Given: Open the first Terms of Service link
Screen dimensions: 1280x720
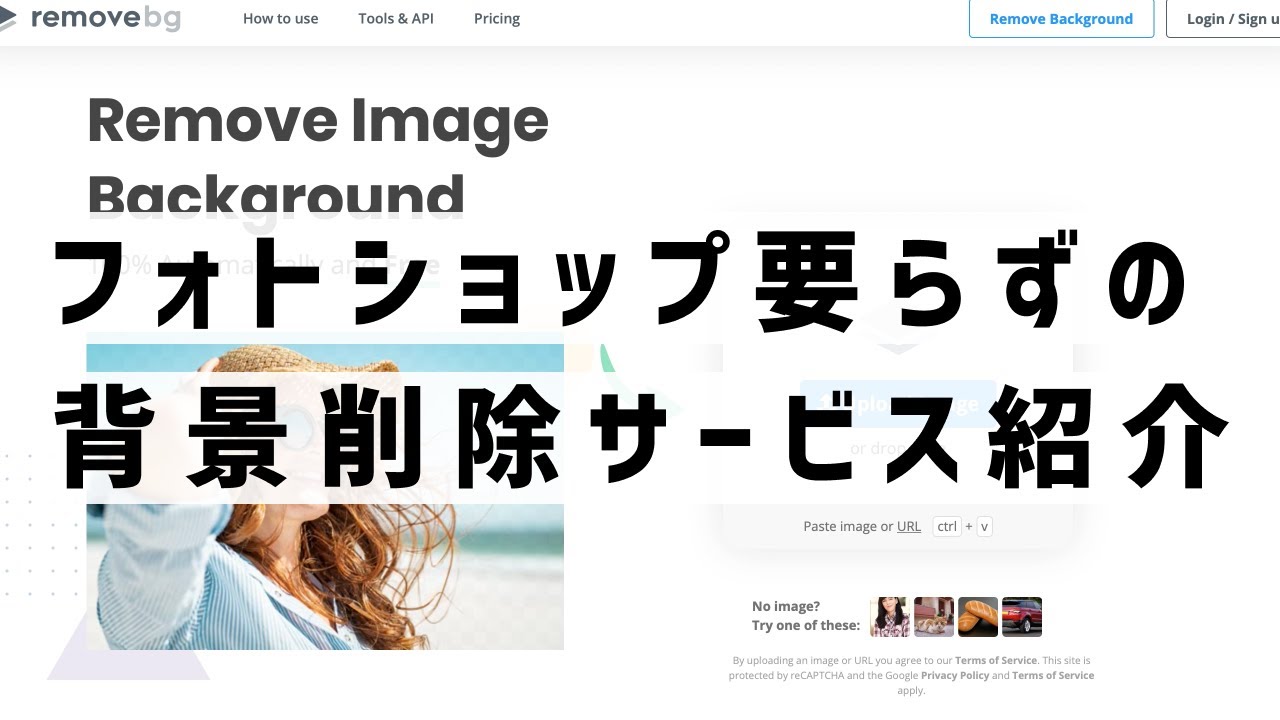Looking at the screenshot, I should coord(996,660).
